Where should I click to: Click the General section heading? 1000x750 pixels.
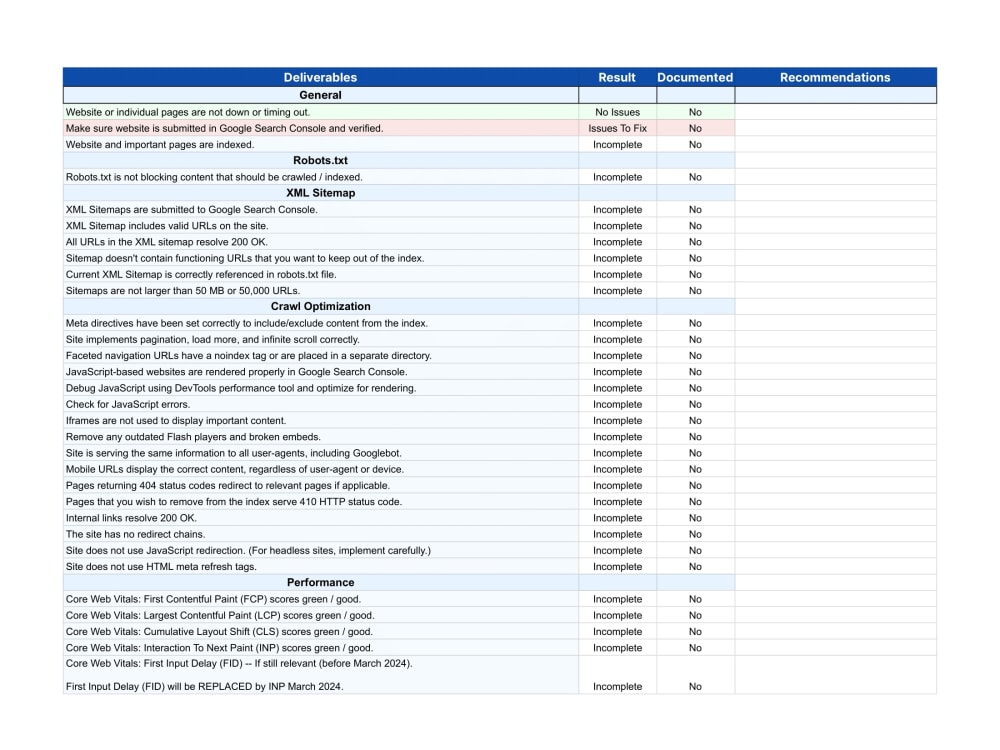(320, 95)
